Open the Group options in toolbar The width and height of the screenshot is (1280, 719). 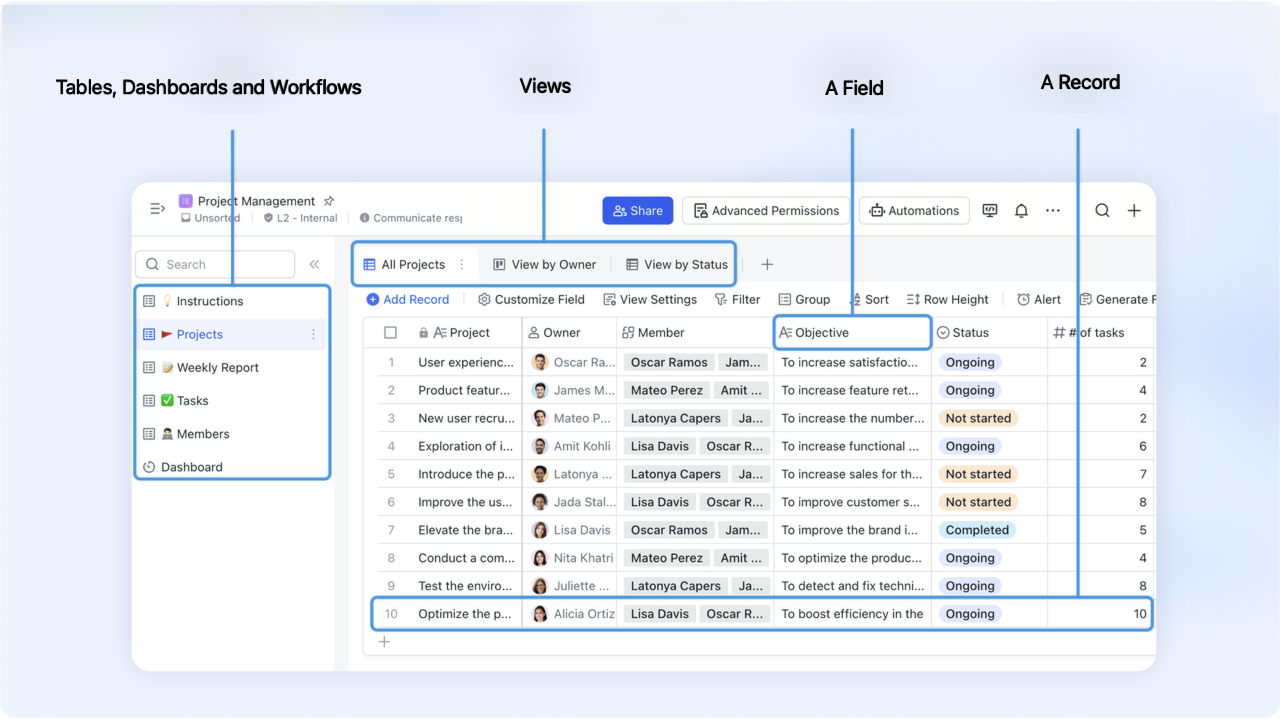804,299
